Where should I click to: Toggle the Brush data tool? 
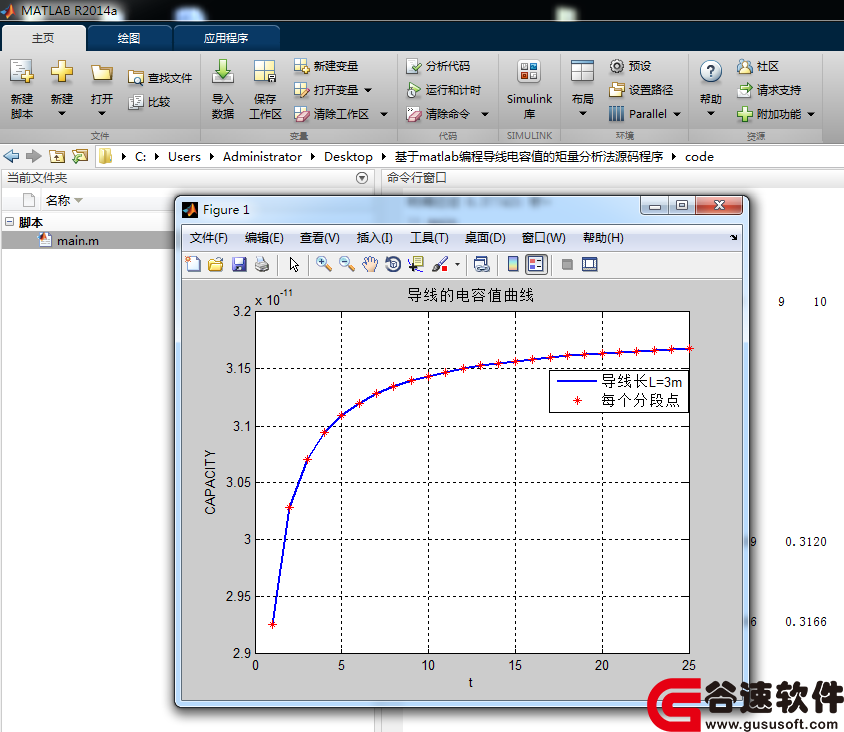click(439, 264)
